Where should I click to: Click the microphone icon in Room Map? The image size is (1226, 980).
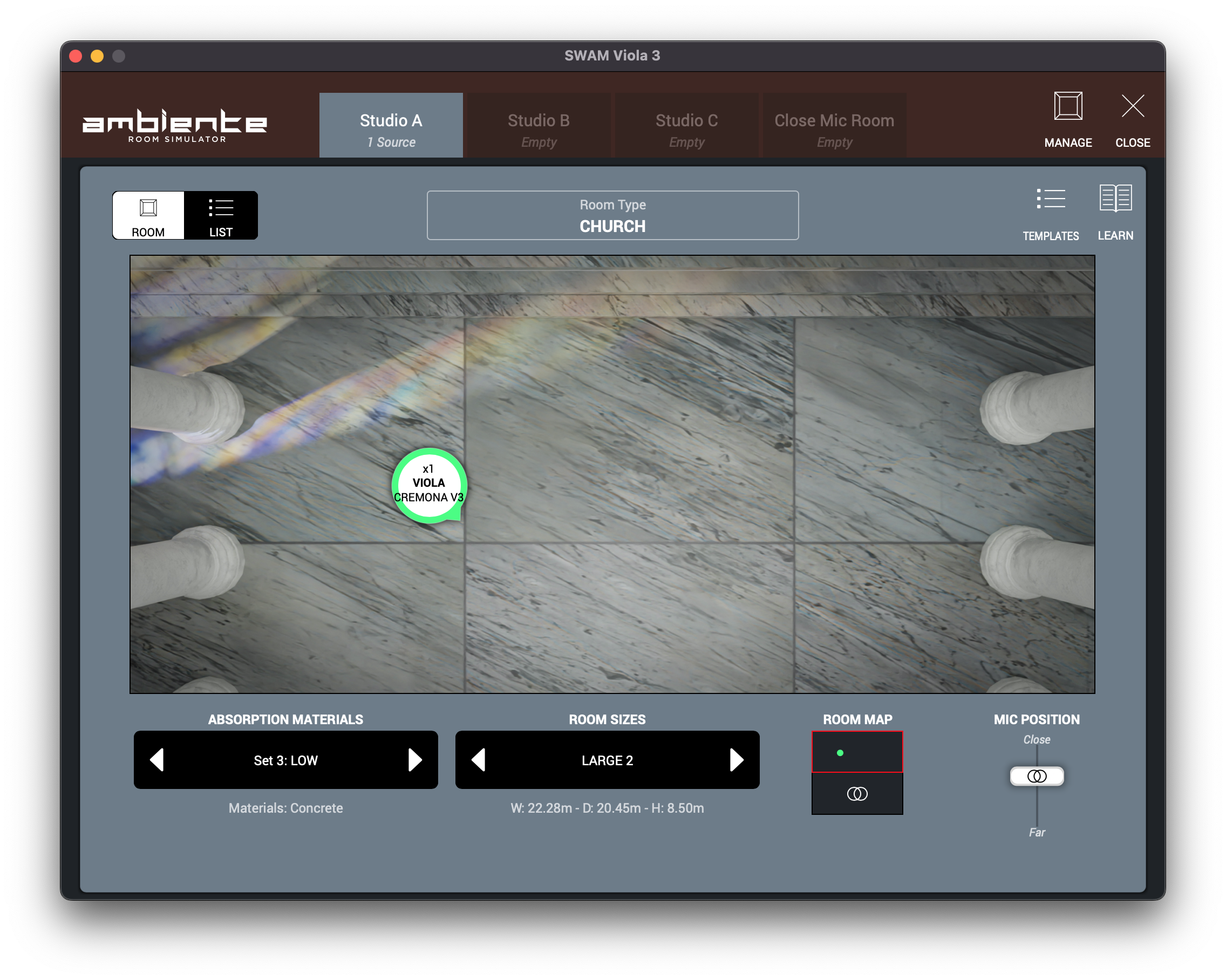pos(857,793)
